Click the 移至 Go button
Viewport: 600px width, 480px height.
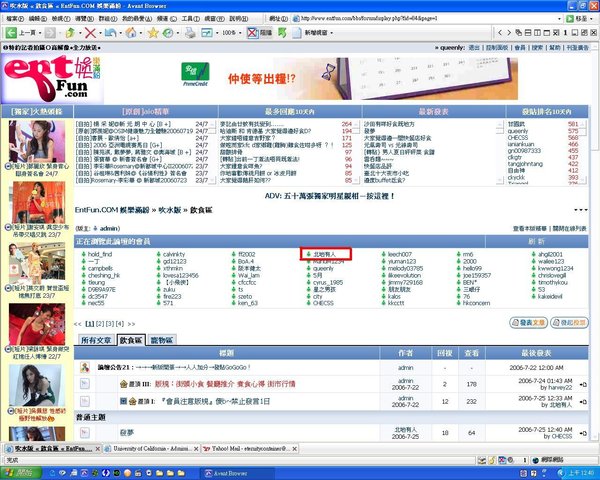[577, 18]
